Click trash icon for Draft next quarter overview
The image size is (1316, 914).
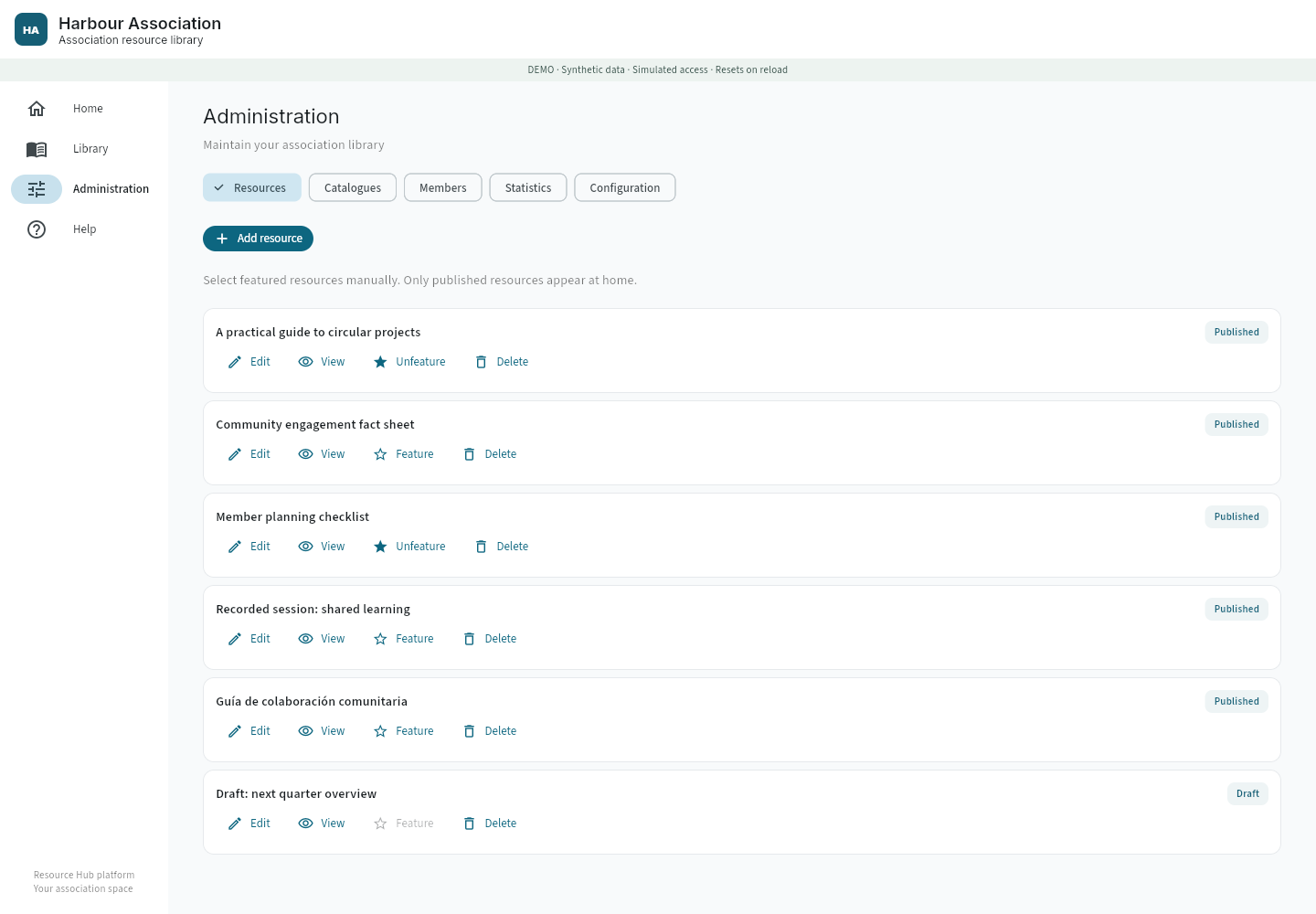click(x=469, y=824)
